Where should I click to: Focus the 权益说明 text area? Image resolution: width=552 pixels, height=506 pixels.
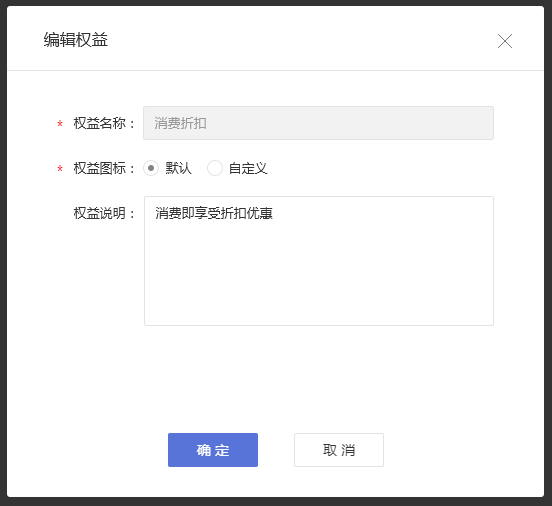319,261
